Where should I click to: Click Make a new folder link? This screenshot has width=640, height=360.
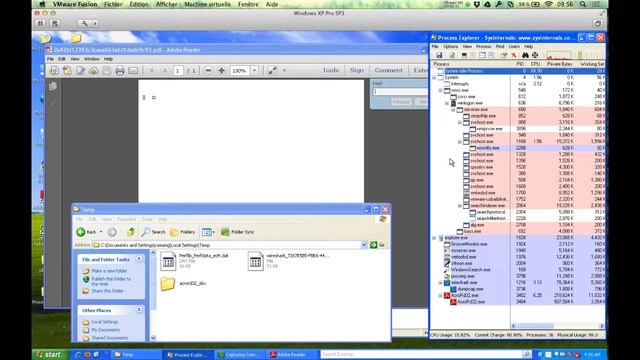point(109,271)
